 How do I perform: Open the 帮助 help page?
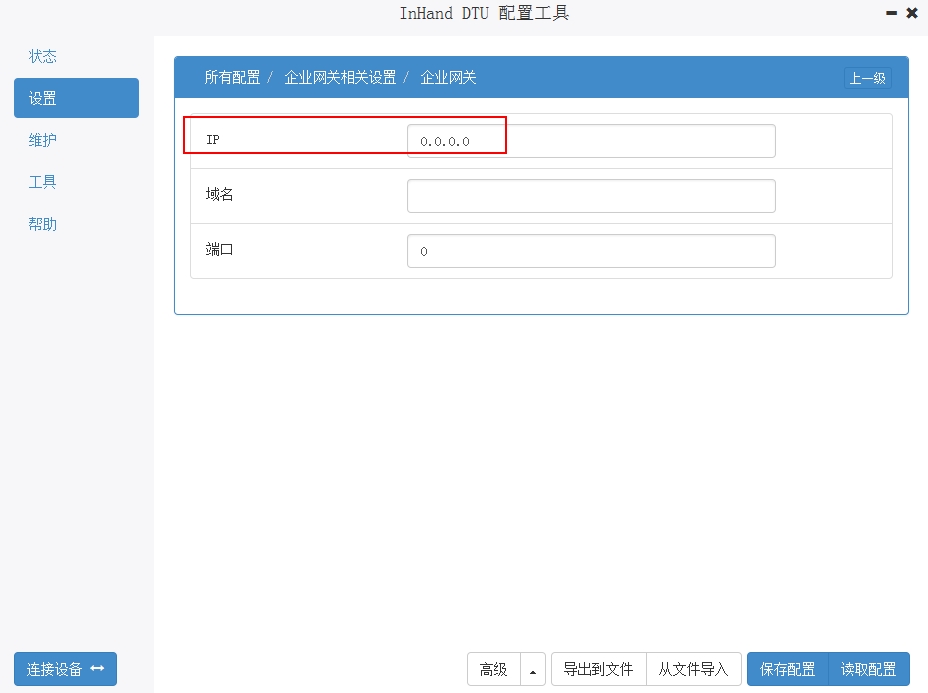point(43,224)
